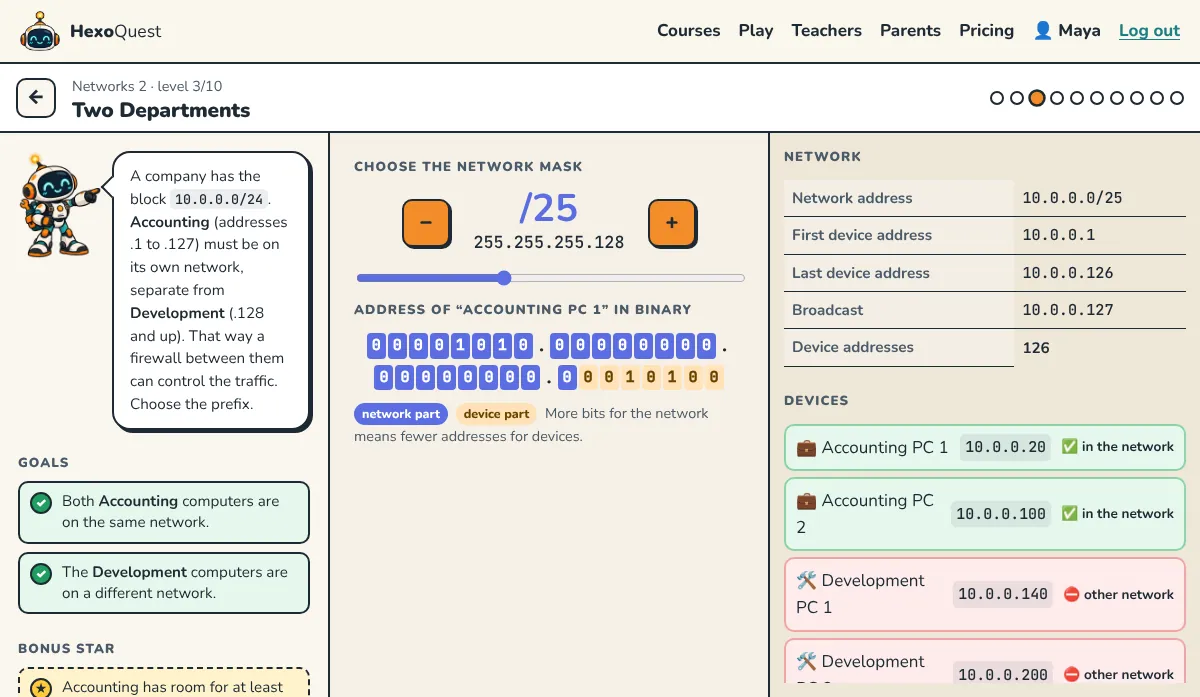The width and height of the screenshot is (1200, 697).
Task: Click check icon beside 10.0.0.20 status
Action: tap(1070, 447)
